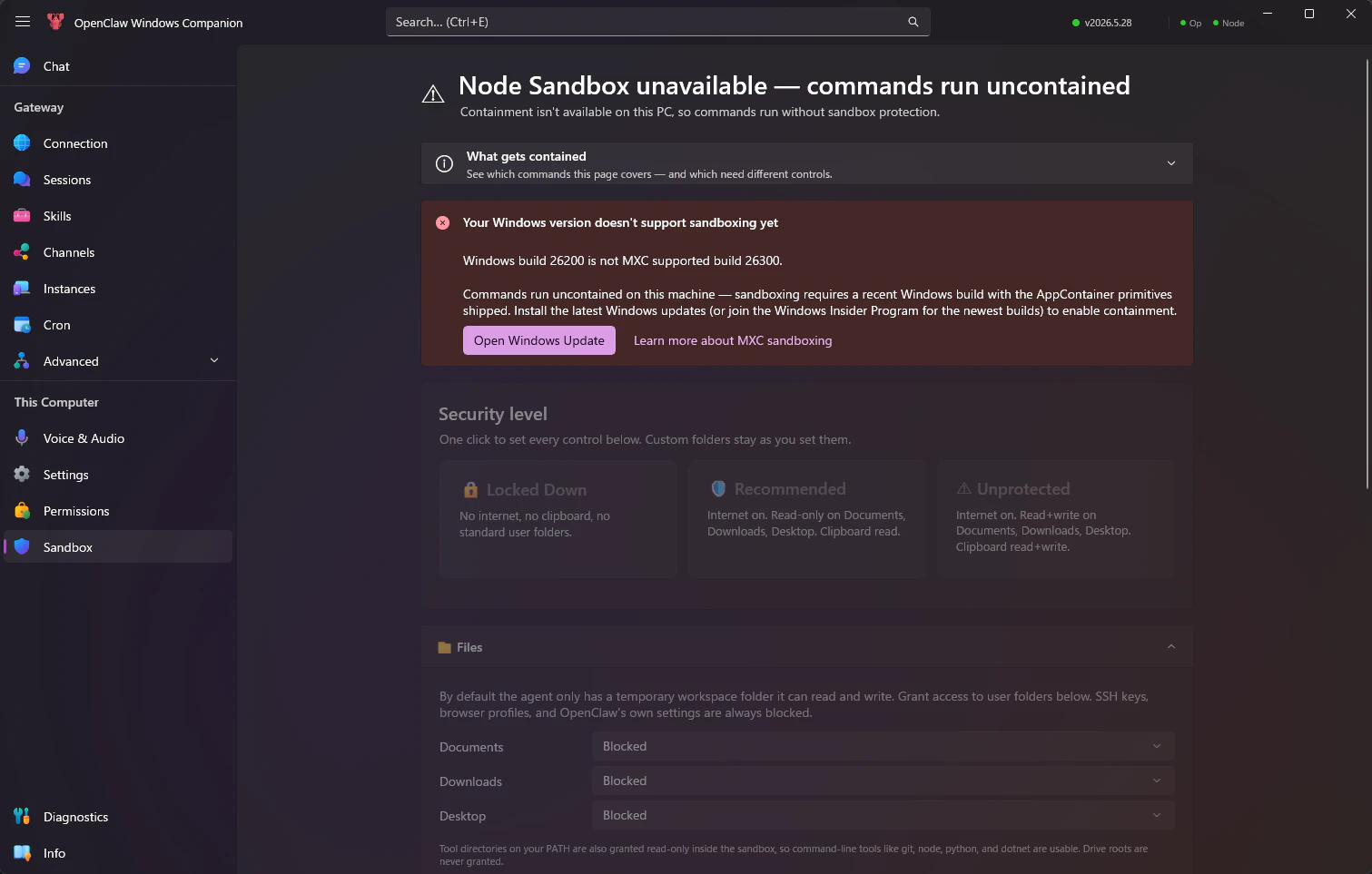Choose the Recommended security level
Image resolution: width=1372 pixels, height=874 pixels.
806,518
